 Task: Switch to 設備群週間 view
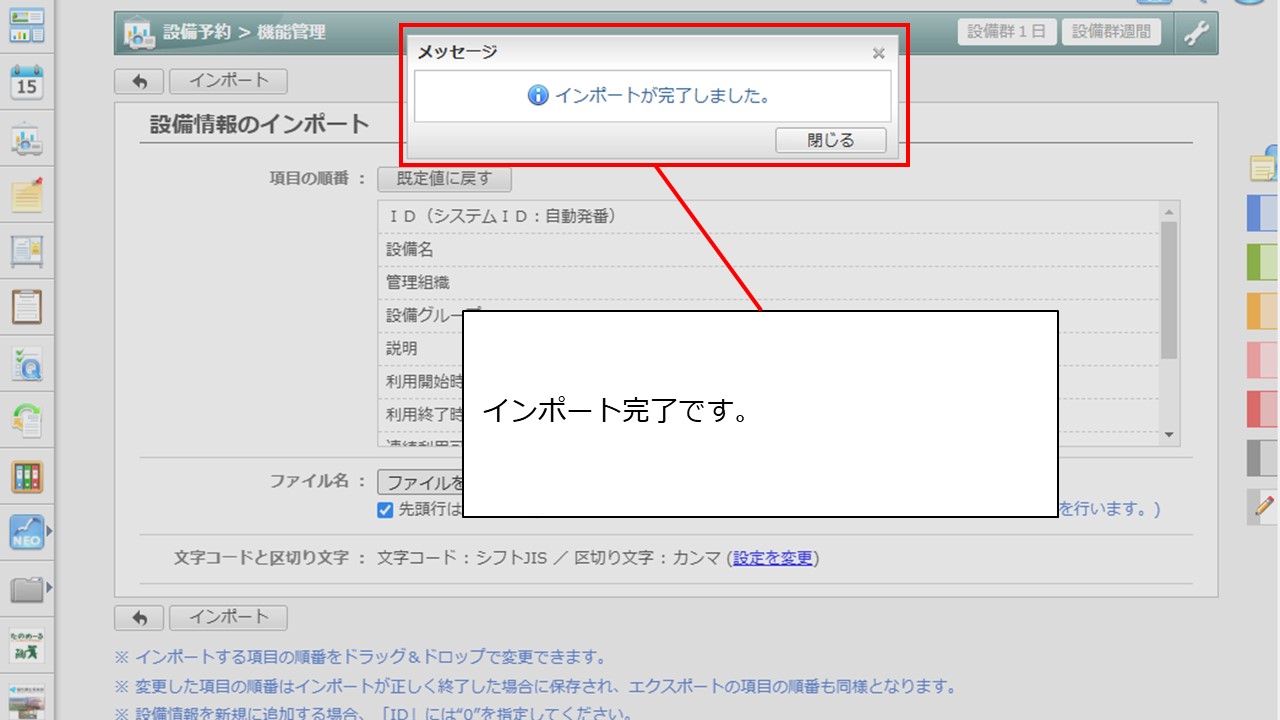tap(1111, 32)
